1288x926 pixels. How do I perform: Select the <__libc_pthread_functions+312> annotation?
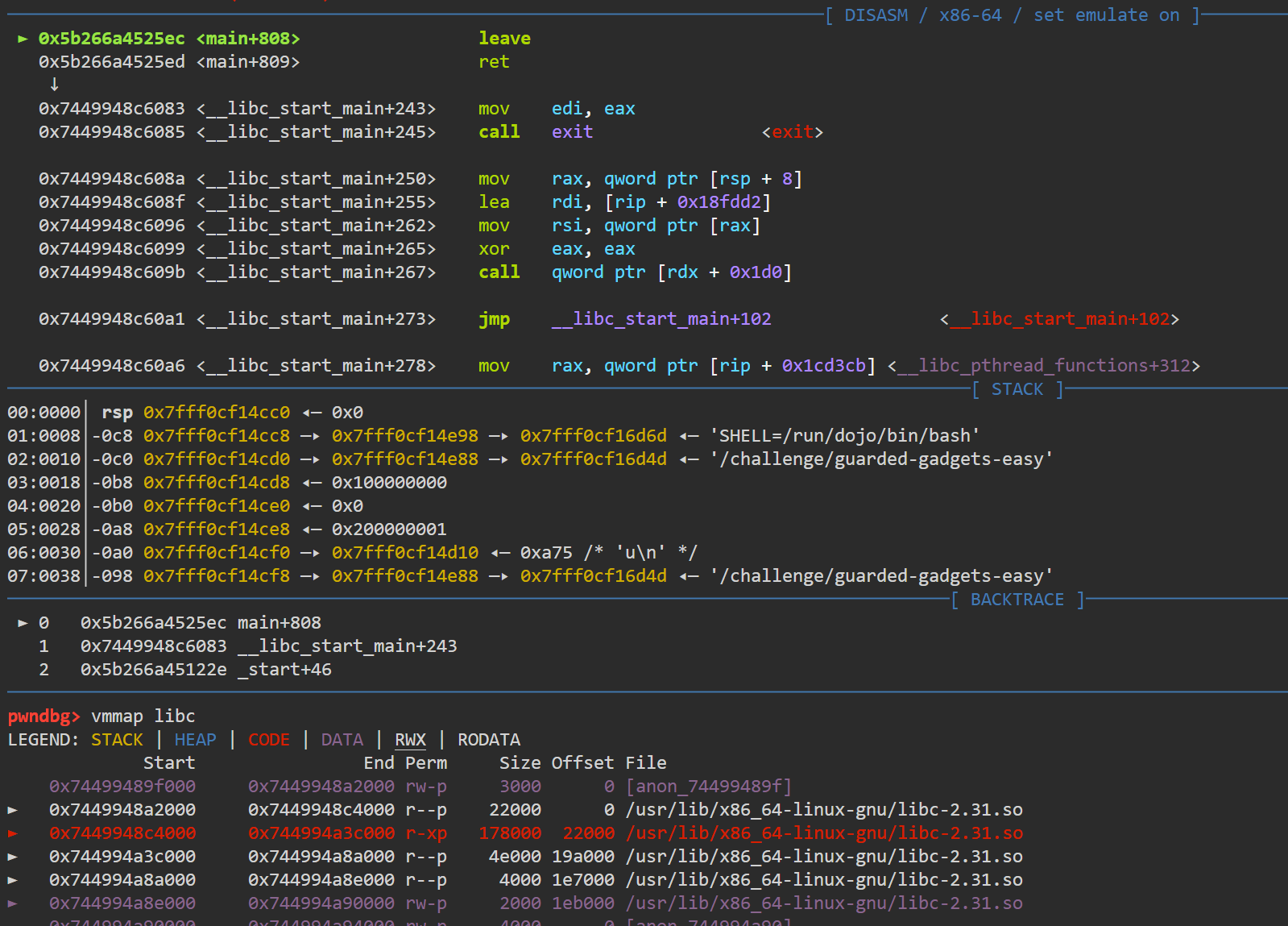pyautogui.click(x=1044, y=366)
